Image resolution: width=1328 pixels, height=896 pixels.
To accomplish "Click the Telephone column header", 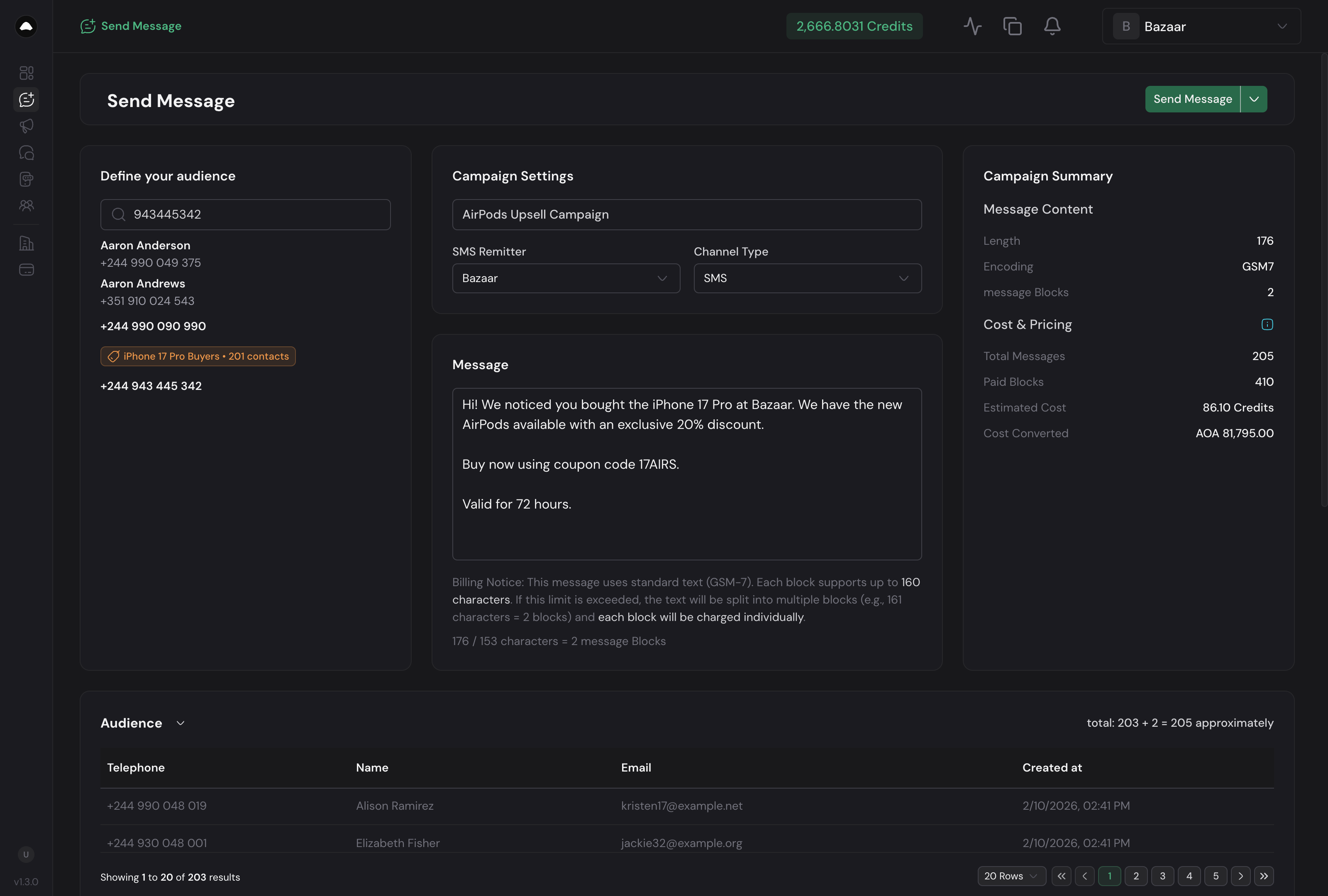I will click(x=136, y=767).
